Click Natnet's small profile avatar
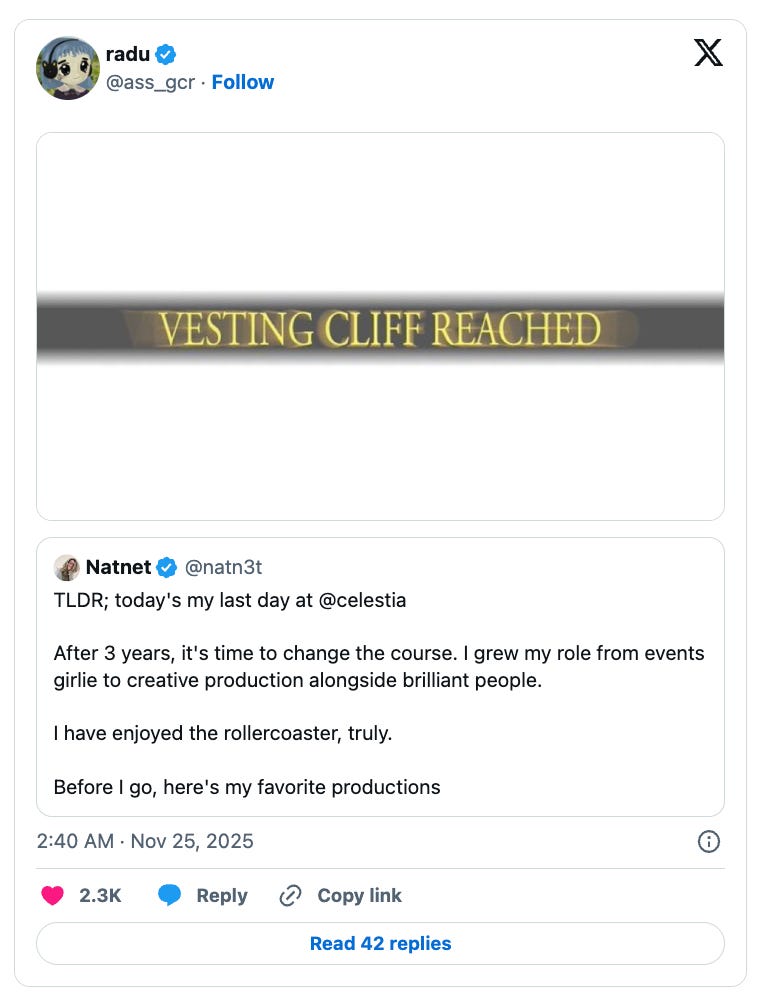 (67, 568)
